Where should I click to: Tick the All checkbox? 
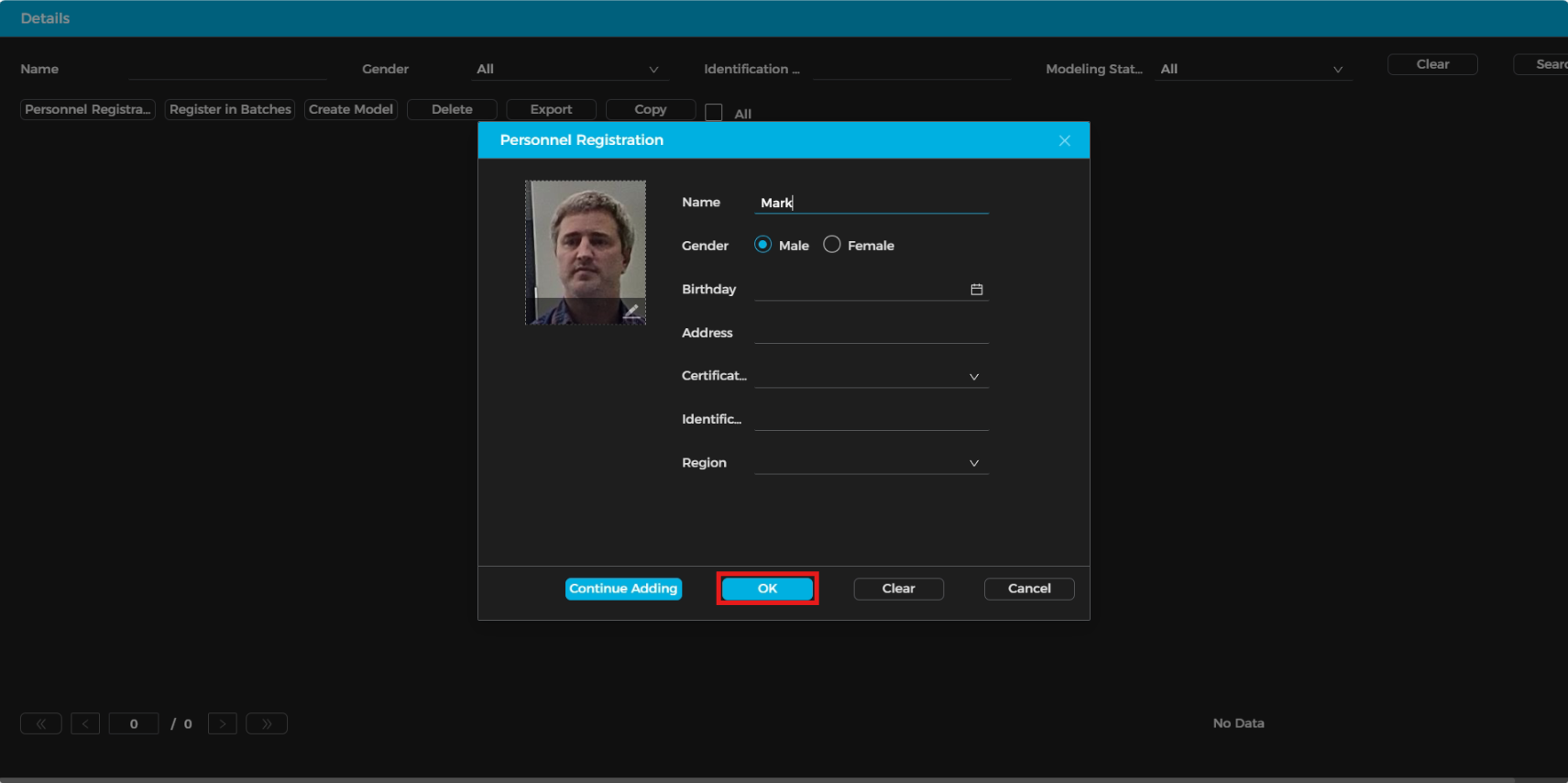click(x=714, y=113)
